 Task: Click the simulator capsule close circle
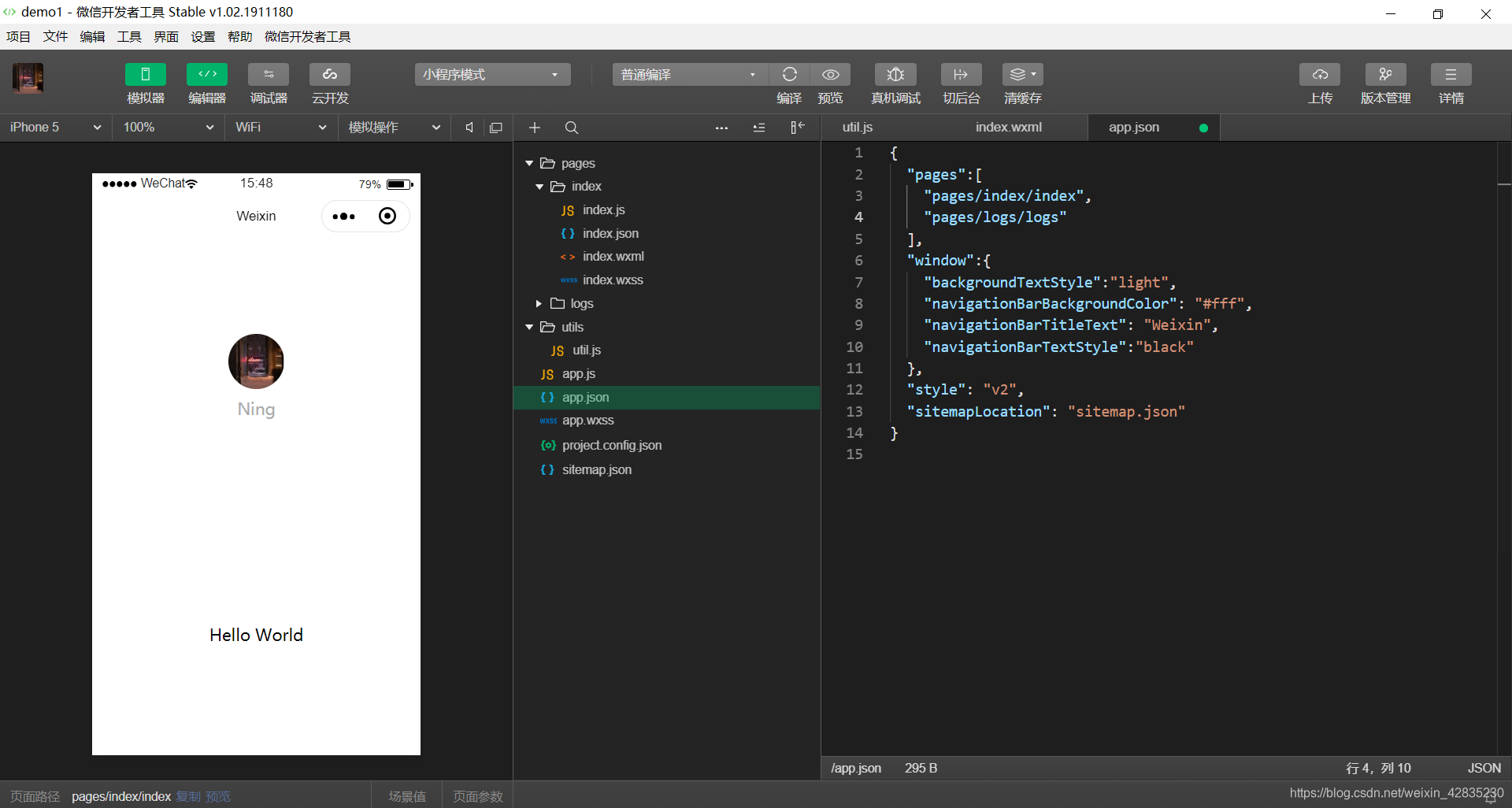pyautogui.click(x=387, y=216)
